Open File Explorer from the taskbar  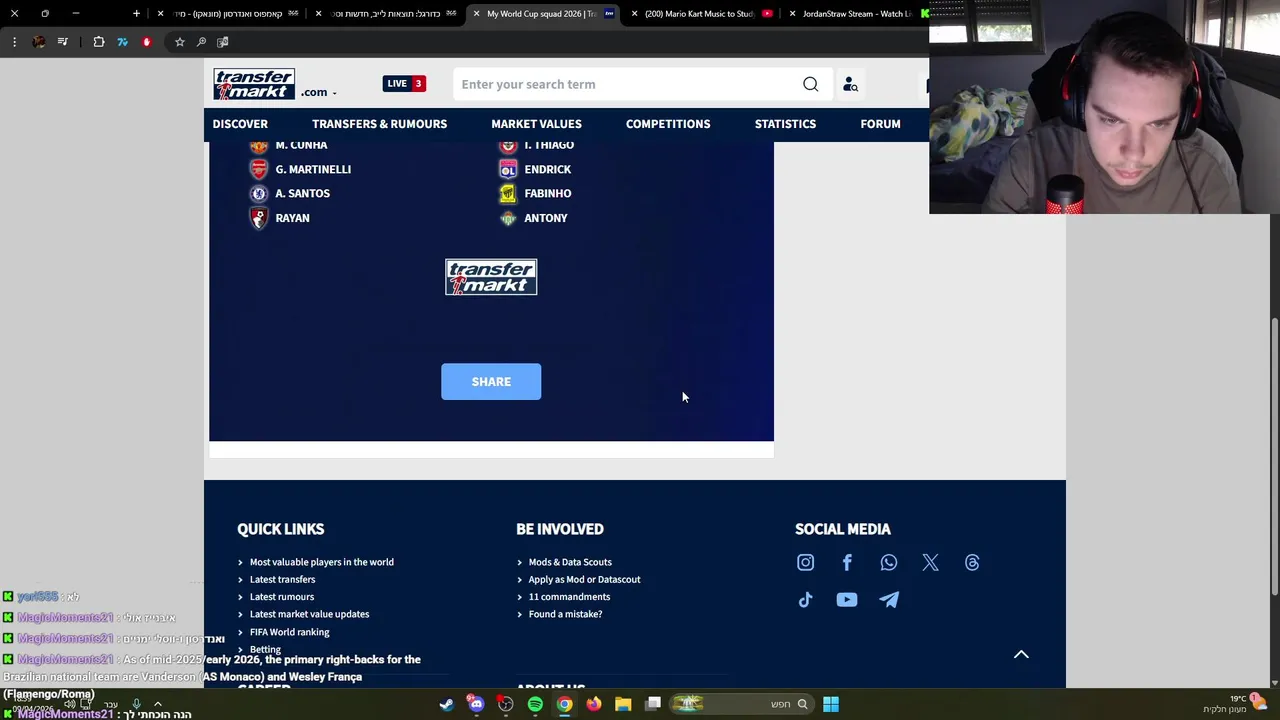click(x=623, y=704)
